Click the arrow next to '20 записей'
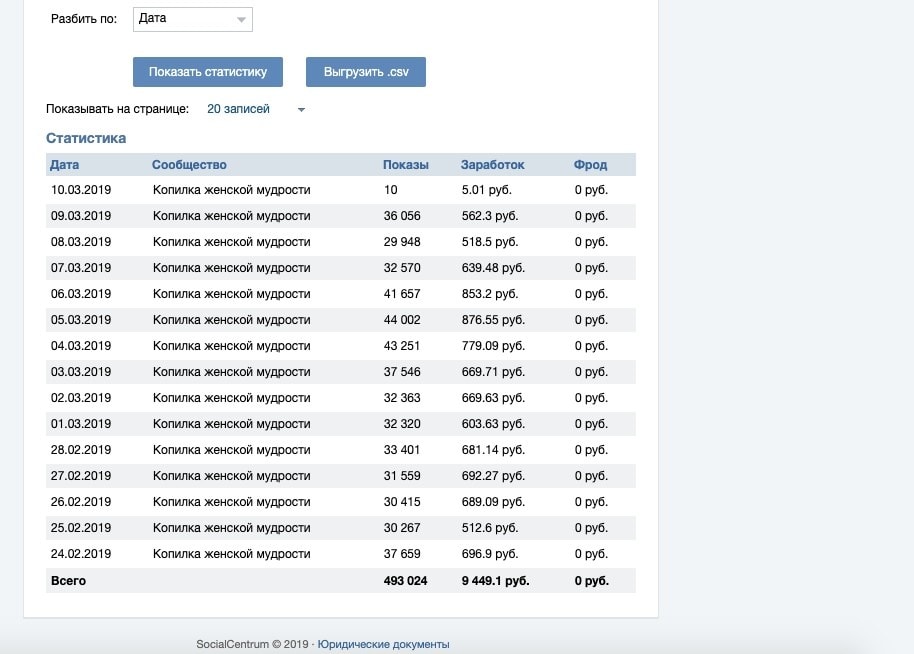 pyautogui.click(x=301, y=110)
